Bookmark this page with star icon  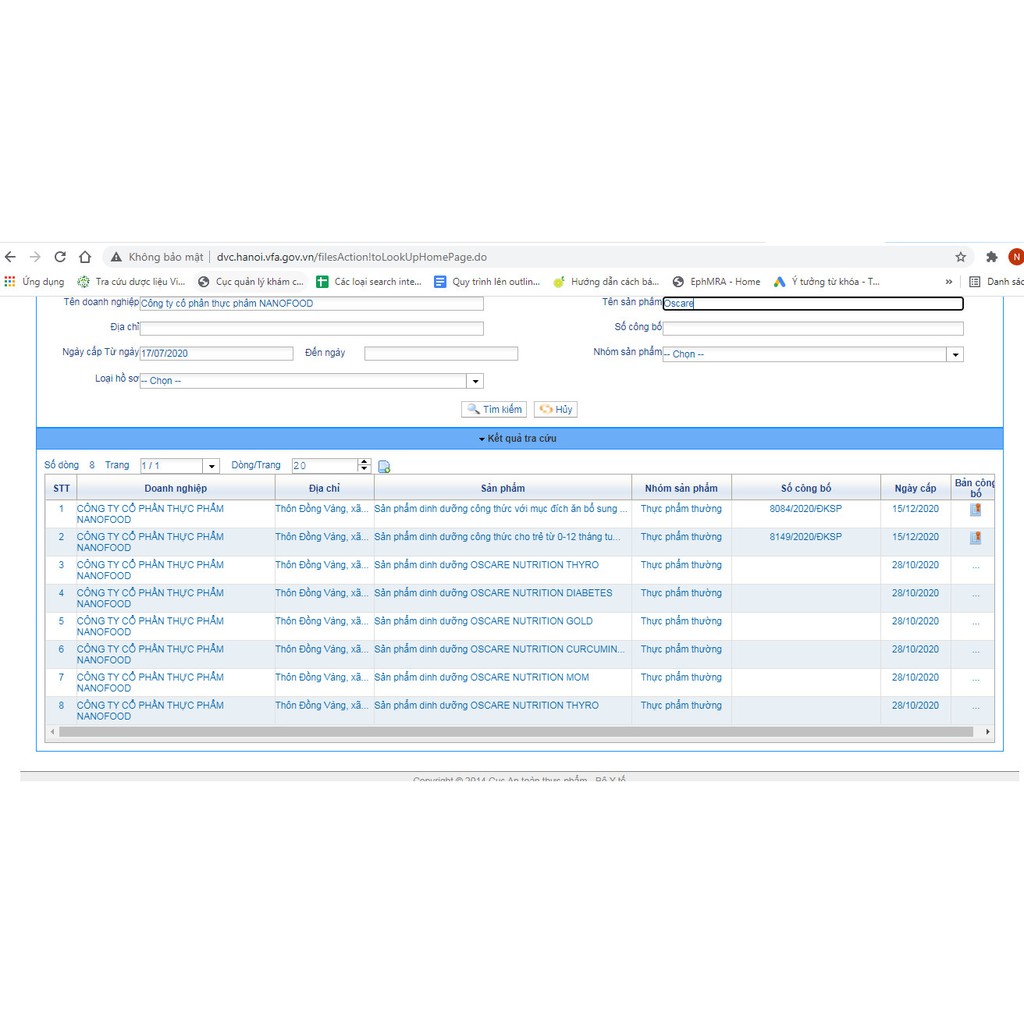961,257
